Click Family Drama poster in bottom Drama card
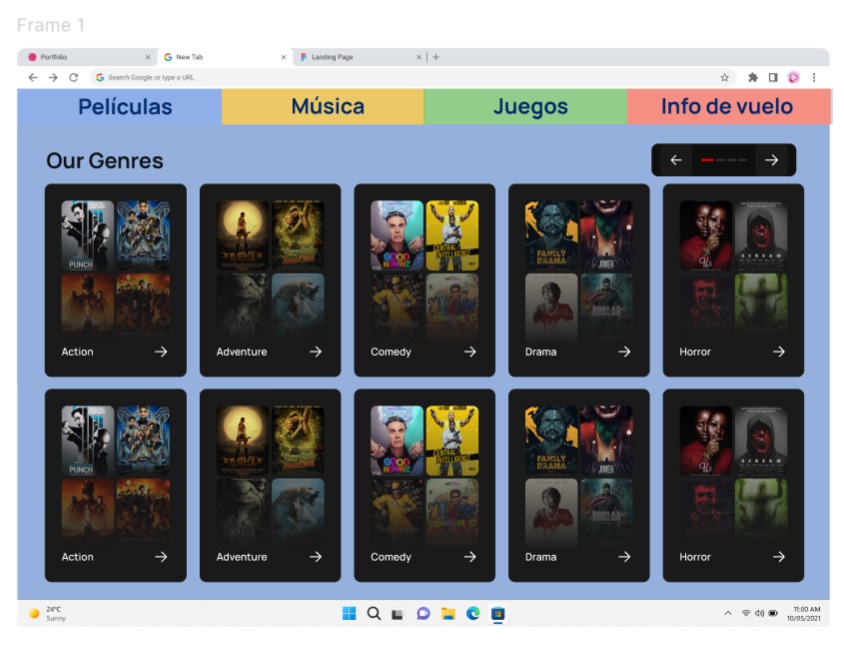The width and height of the screenshot is (844, 651). click(551, 440)
